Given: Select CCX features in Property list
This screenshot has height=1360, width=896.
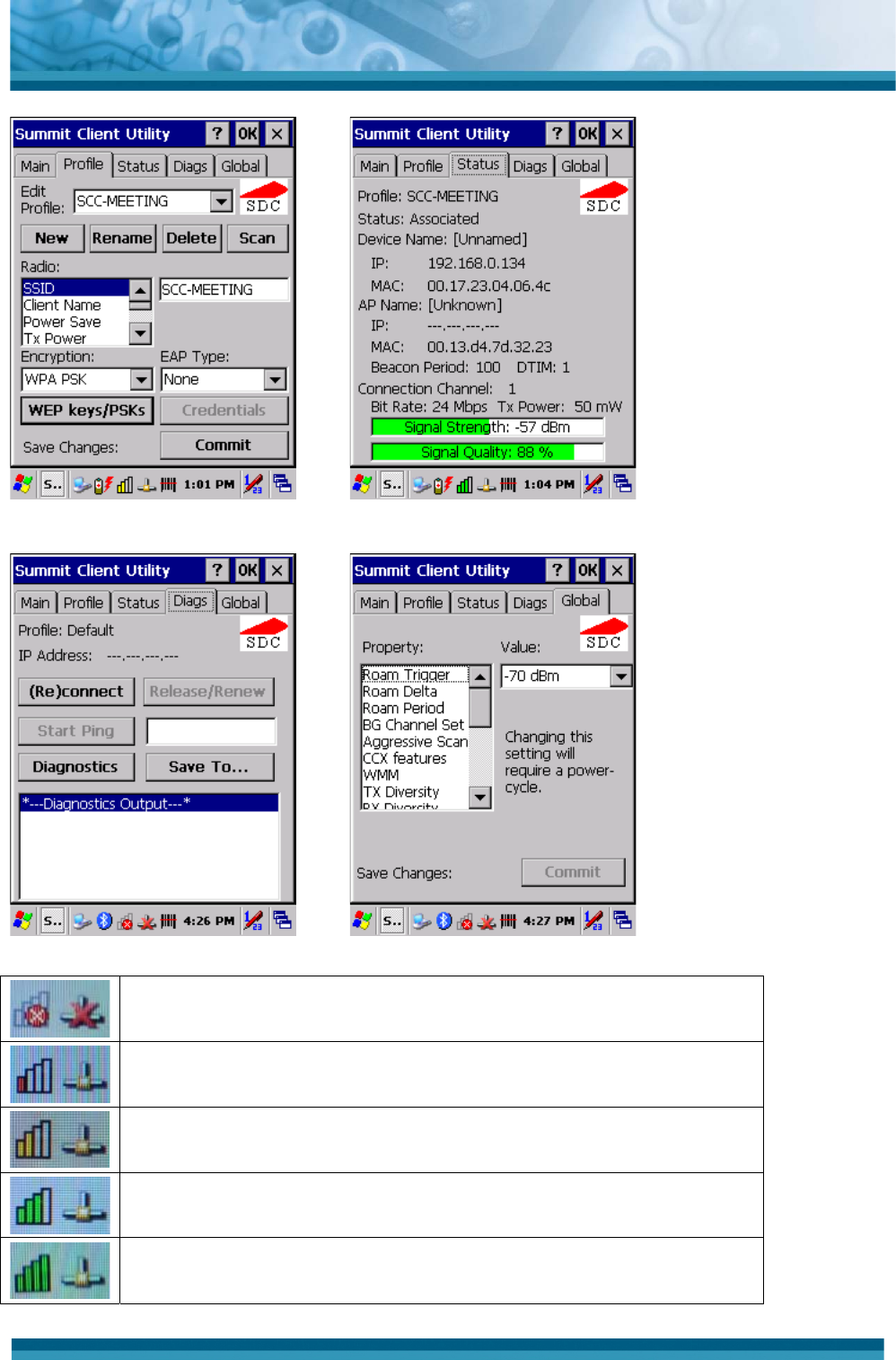Looking at the screenshot, I should pyautogui.click(x=415, y=758).
